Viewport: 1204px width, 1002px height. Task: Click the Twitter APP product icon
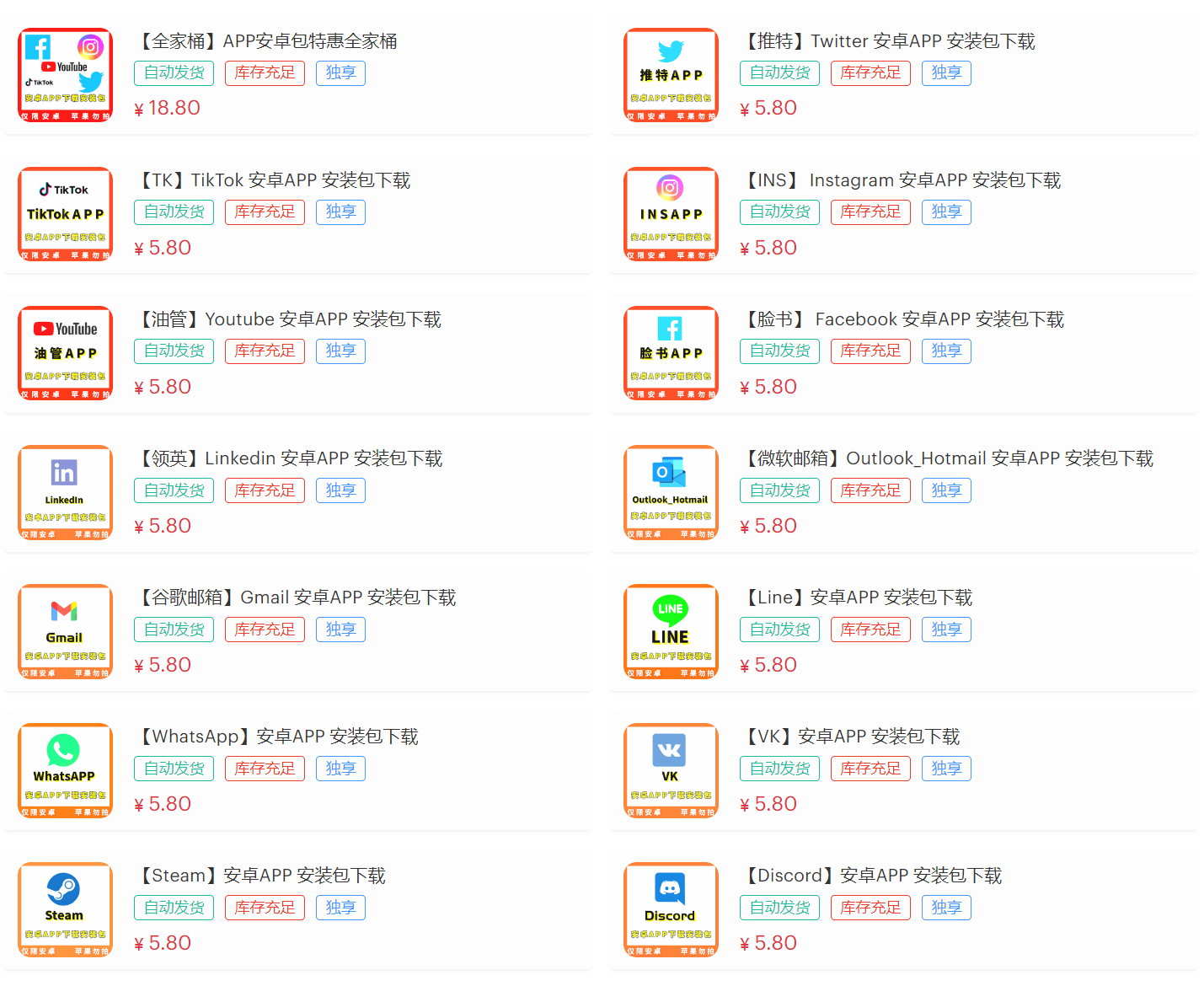[671, 75]
